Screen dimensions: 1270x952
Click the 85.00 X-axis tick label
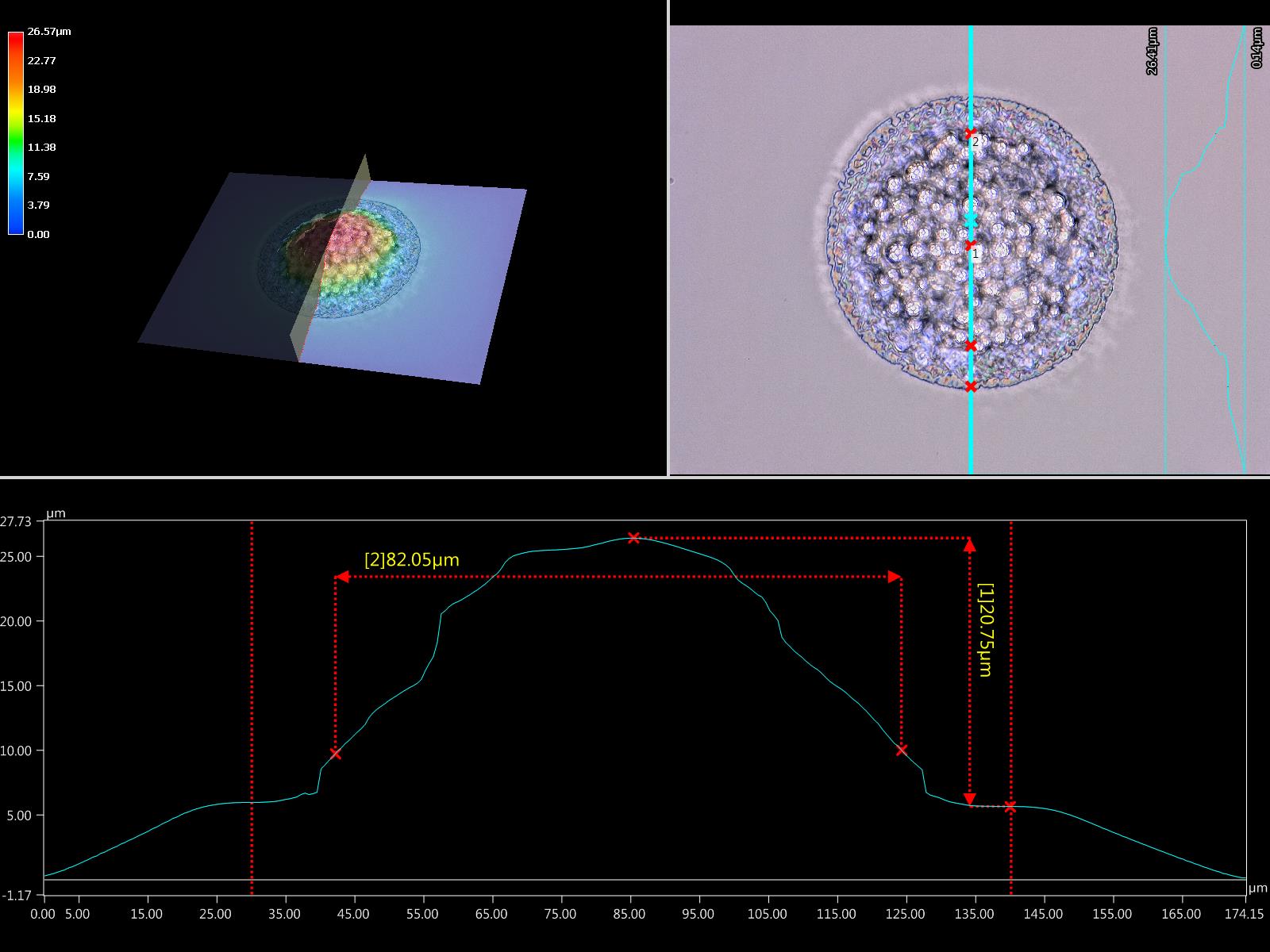pyautogui.click(x=629, y=914)
